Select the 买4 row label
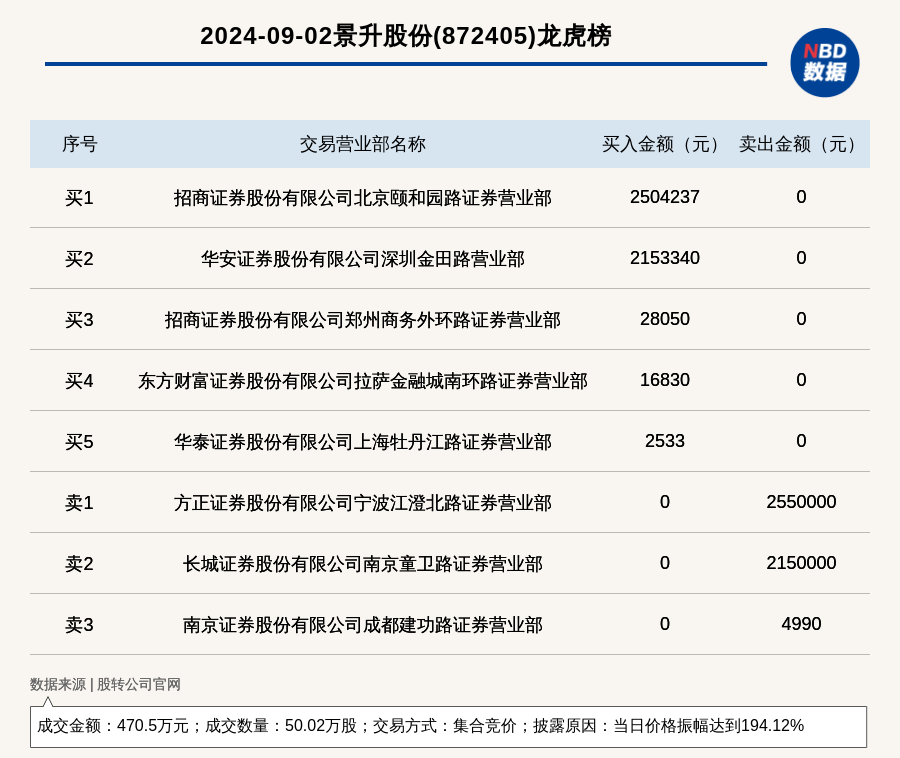The image size is (900, 758). pos(79,381)
